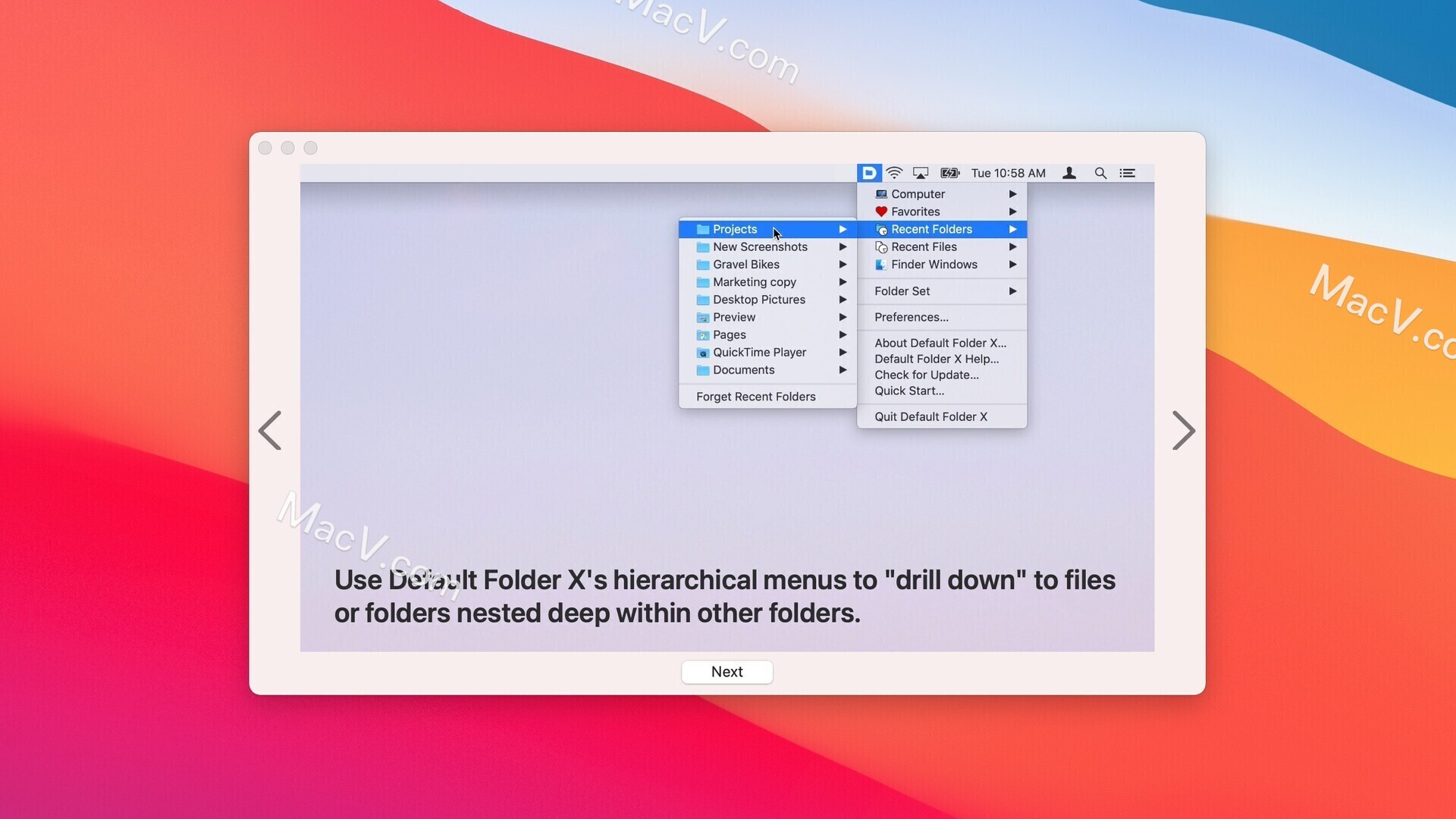Screen dimensions: 1456x819
Task: Click the Default Folder X menu bar icon
Action: point(869,173)
